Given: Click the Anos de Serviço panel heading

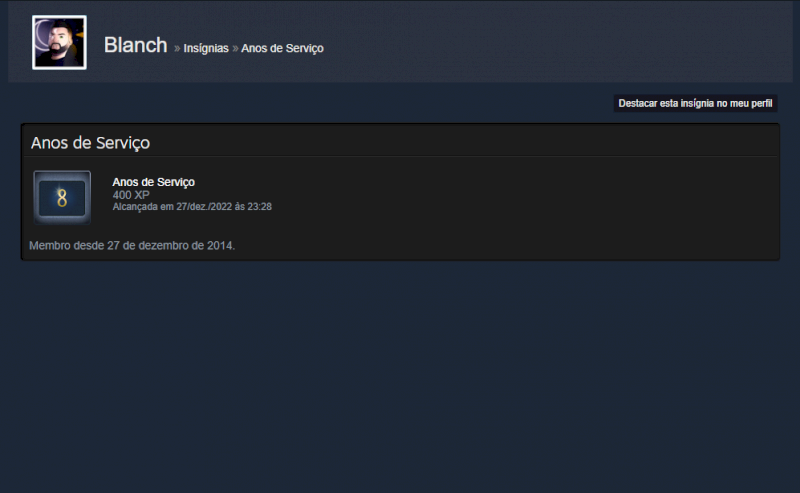Looking at the screenshot, I should (x=90, y=142).
